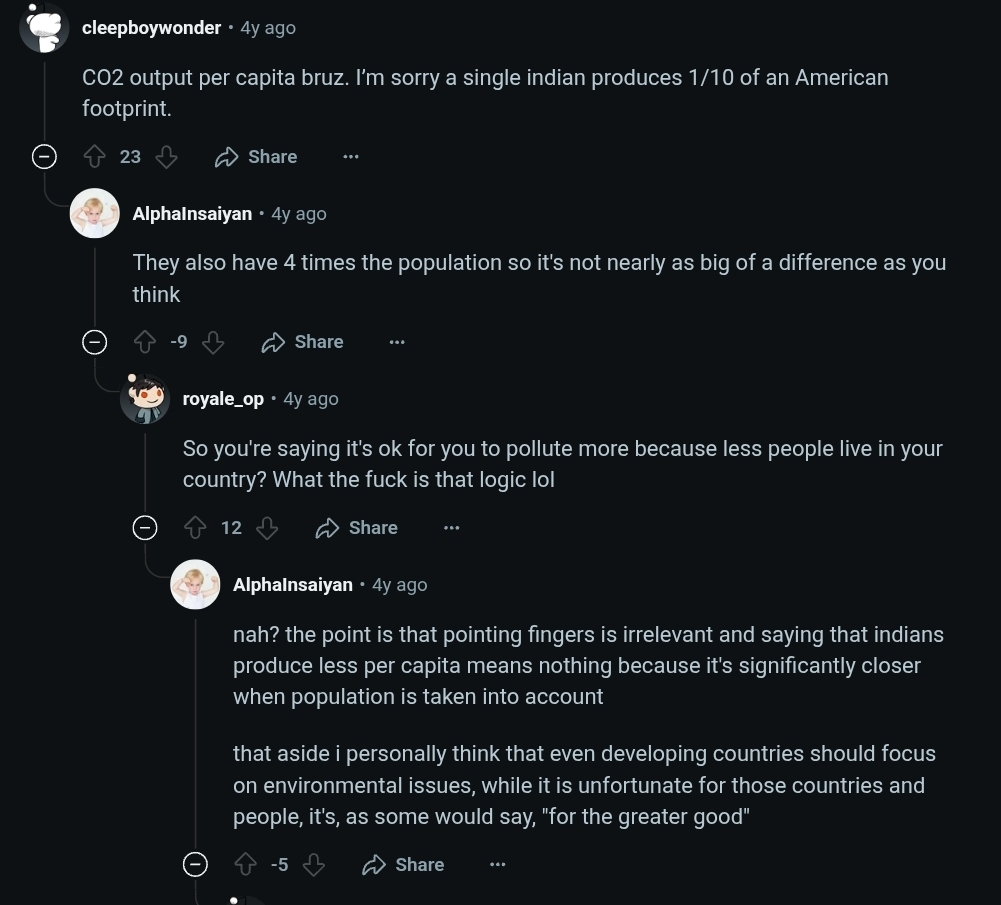Screen dimensions: 1001x905
Task: Share cleepboywonder's comment
Action: 256,157
